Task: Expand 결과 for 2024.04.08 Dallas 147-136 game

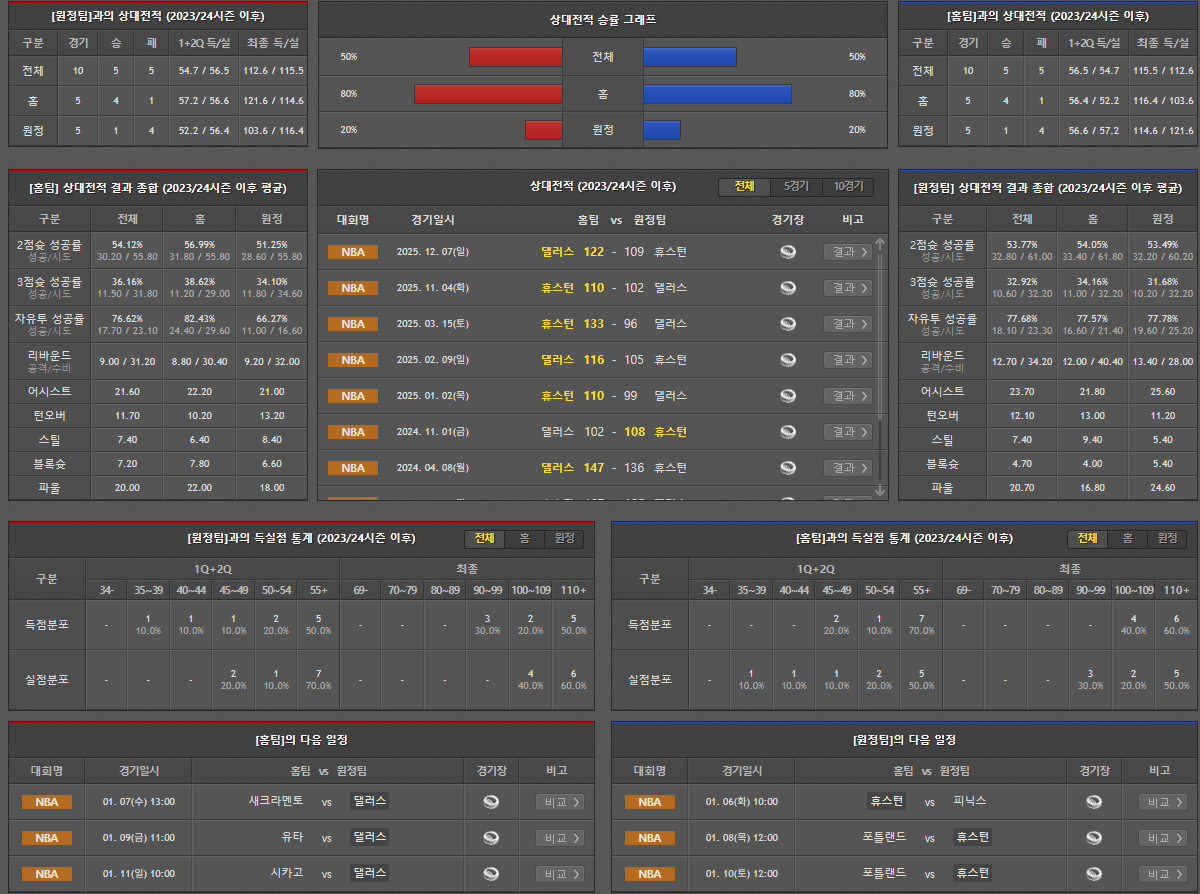Action: (846, 468)
